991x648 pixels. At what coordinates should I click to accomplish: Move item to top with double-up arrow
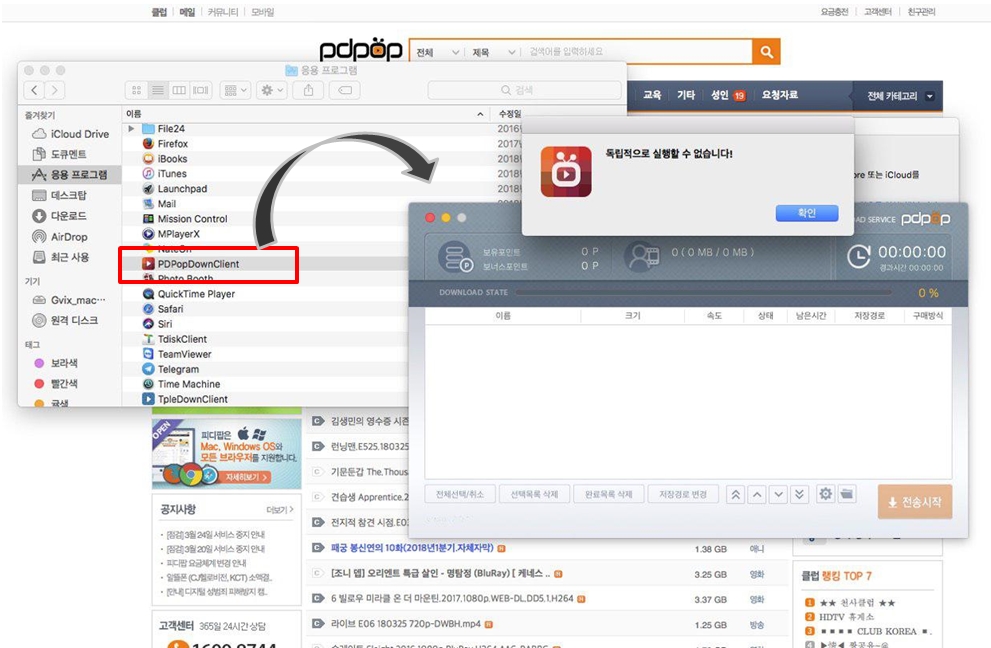coord(736,494)
